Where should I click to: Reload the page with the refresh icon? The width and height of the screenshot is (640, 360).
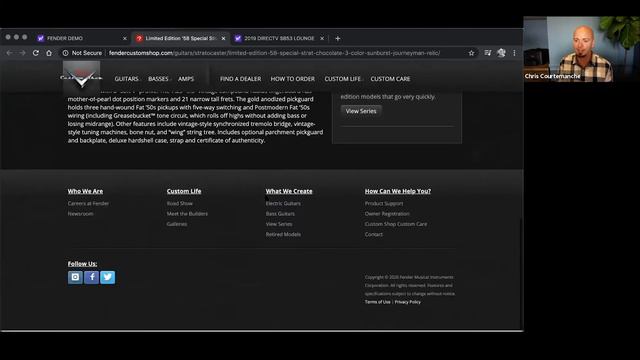pos(36,53)
